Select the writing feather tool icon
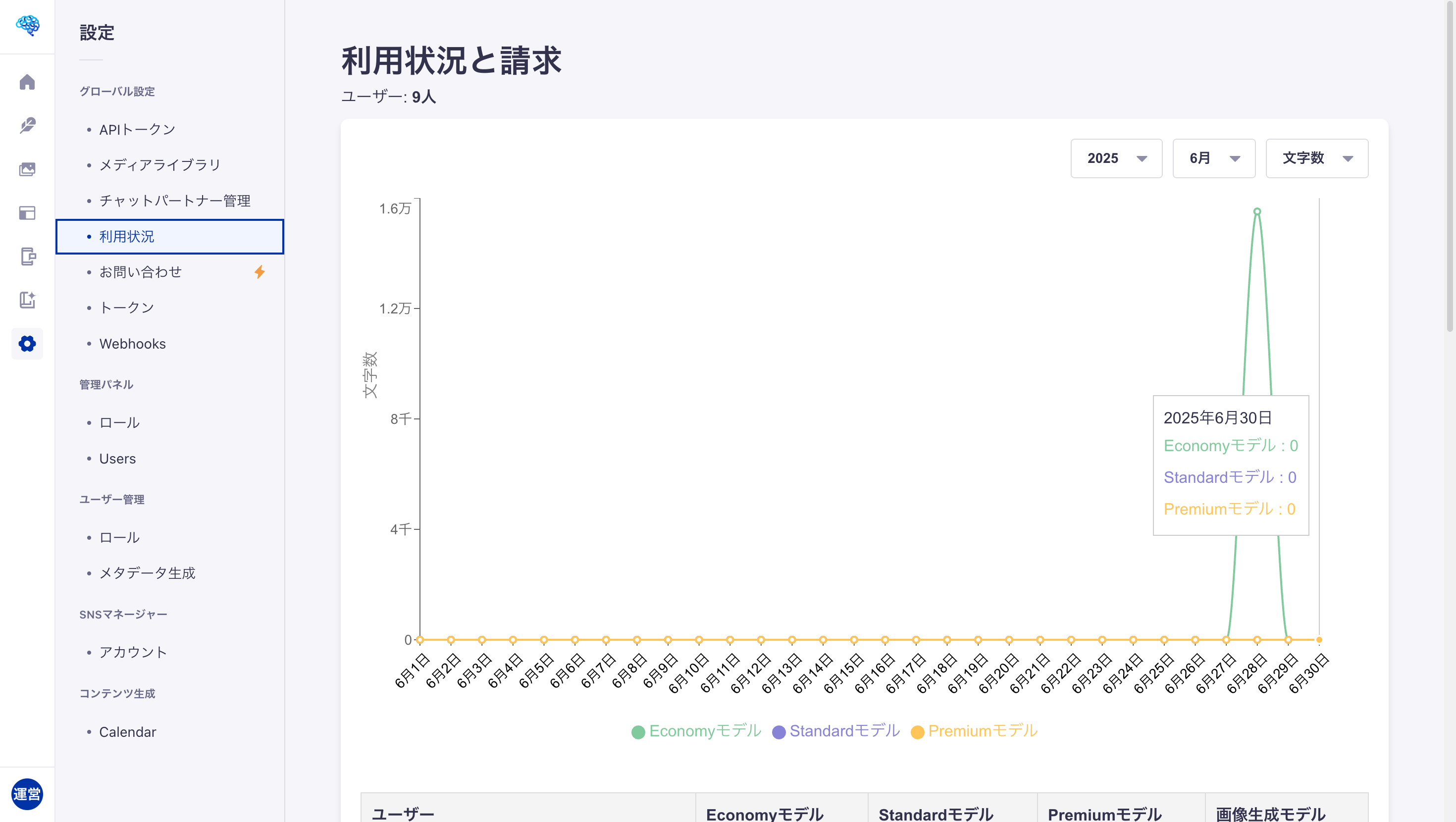1456x822 pixels. pyautogui.click(x=27, y=125)
